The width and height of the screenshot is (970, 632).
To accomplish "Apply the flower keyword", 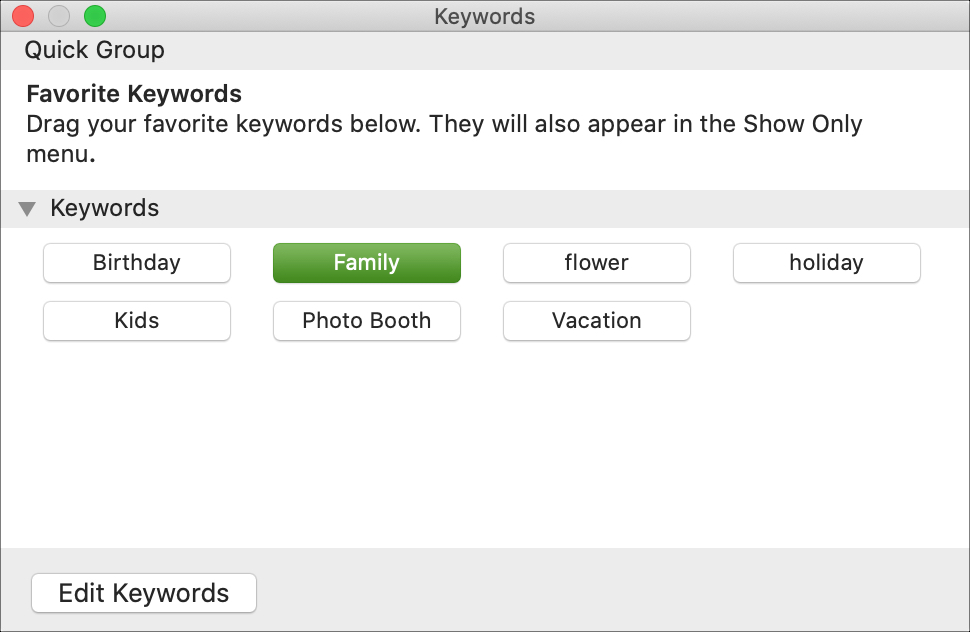I will point(597,263).
